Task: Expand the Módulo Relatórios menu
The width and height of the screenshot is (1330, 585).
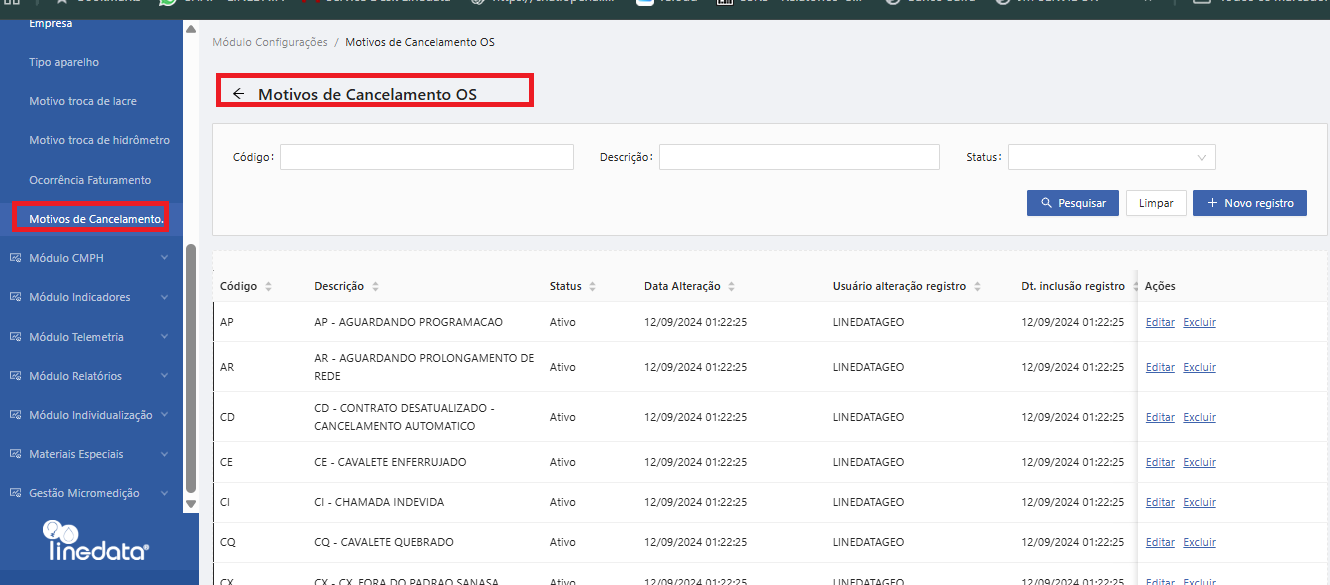Action: (164, 376)
